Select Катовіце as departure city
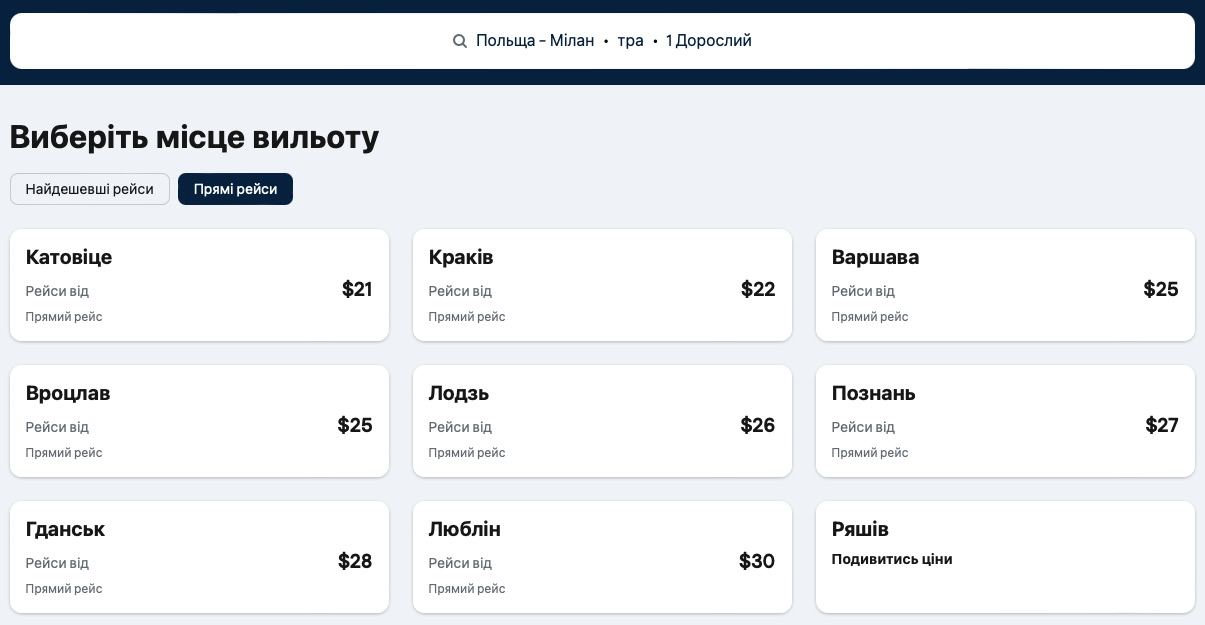The image size is (1205, 625). (x=199, y=285)
